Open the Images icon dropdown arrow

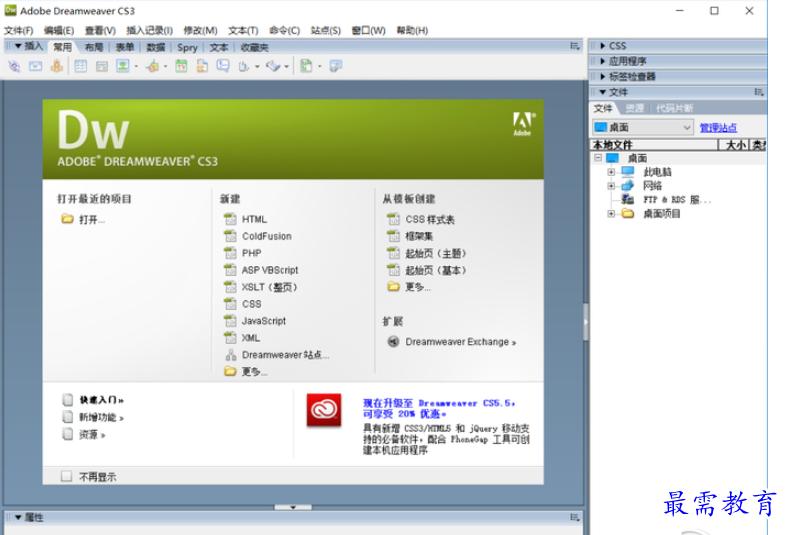tap(136, 66)
